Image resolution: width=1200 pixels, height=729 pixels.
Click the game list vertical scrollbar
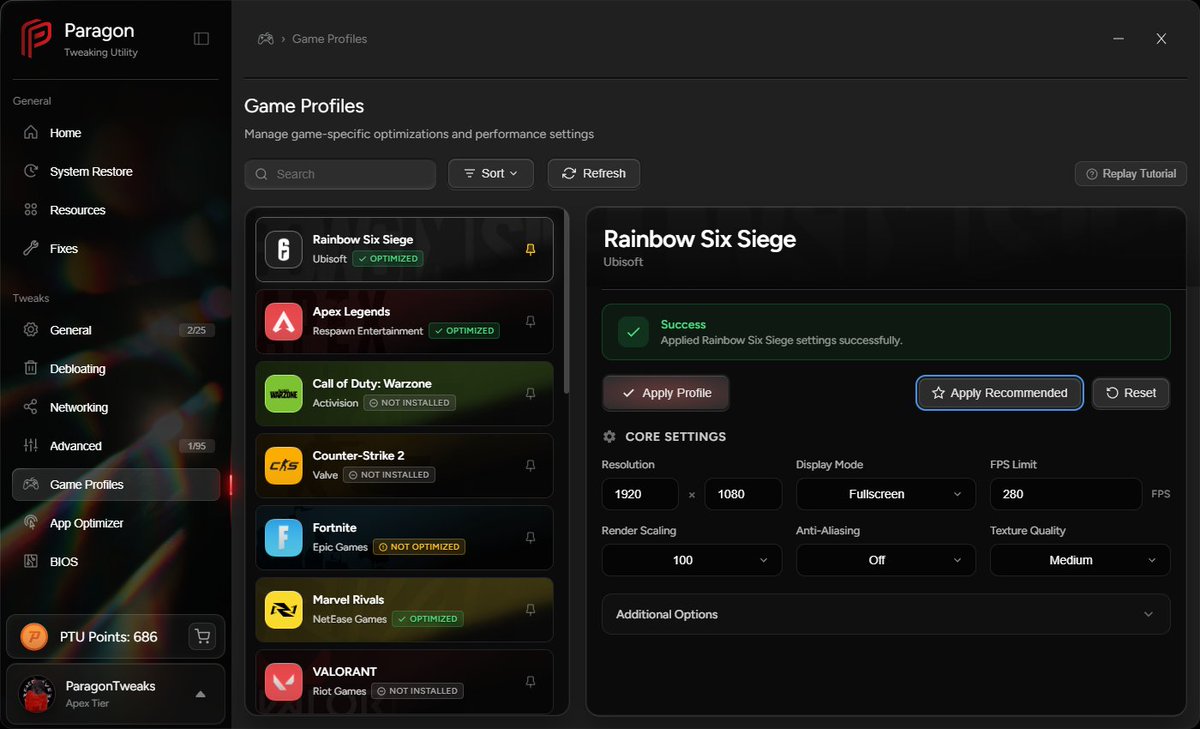567,302
